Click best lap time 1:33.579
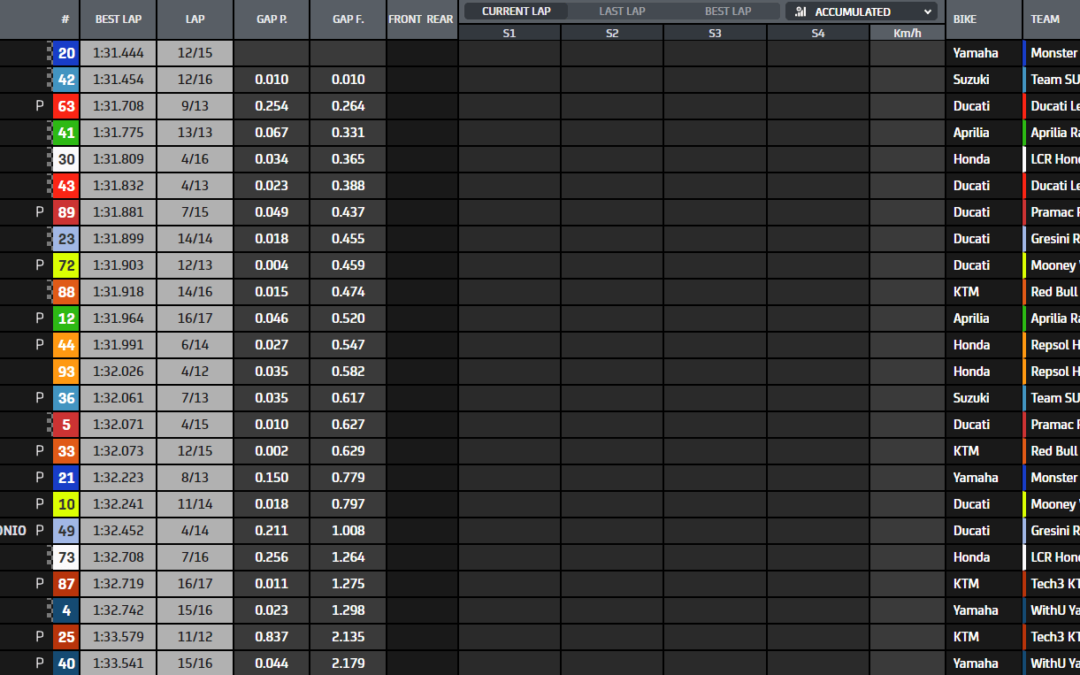 tap(118, 636)
